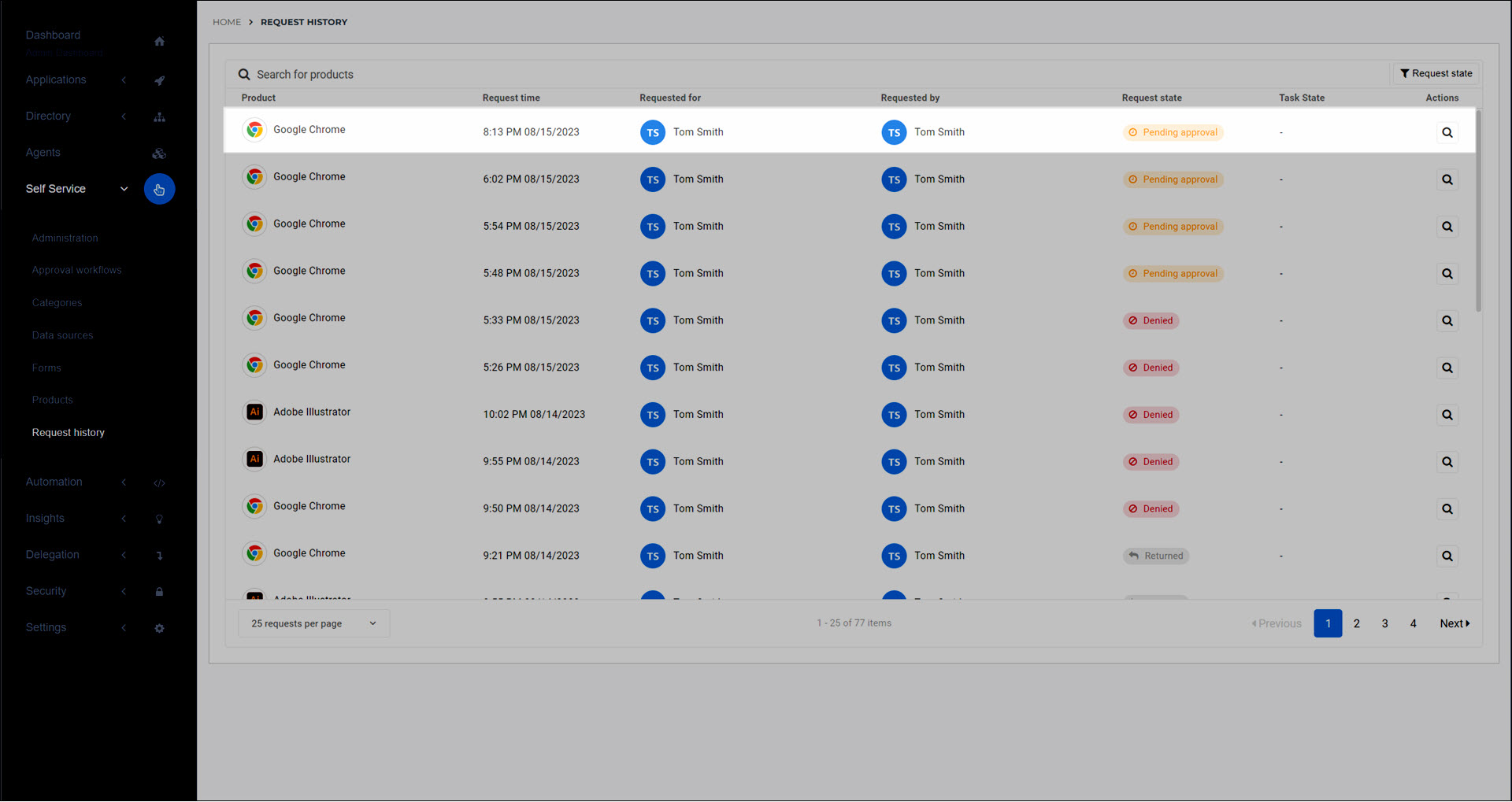Click the Applications rocket icon
This screenshot has width=1512, height=802.
[x=159, y=80]
